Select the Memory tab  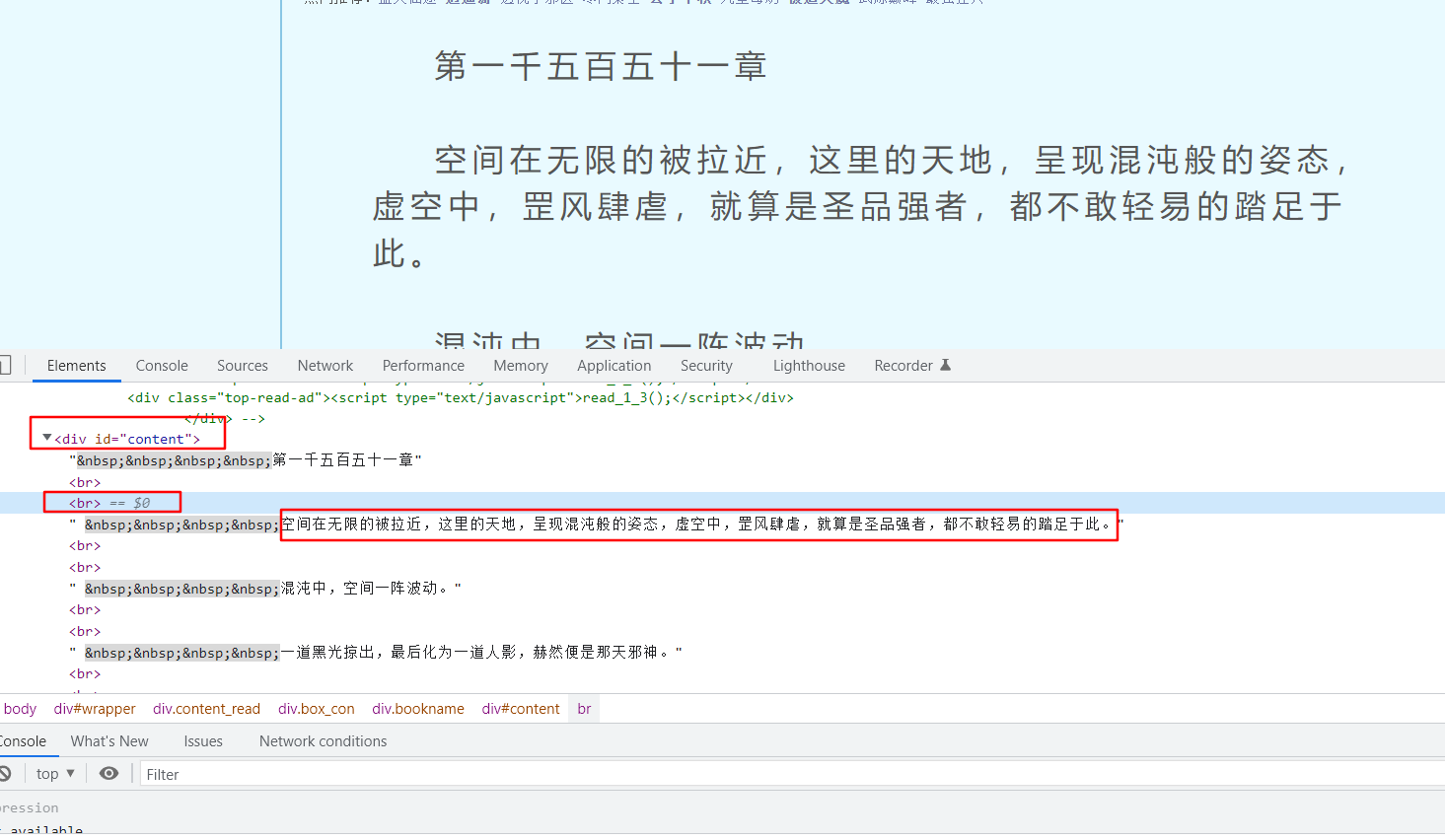[521, 366]
